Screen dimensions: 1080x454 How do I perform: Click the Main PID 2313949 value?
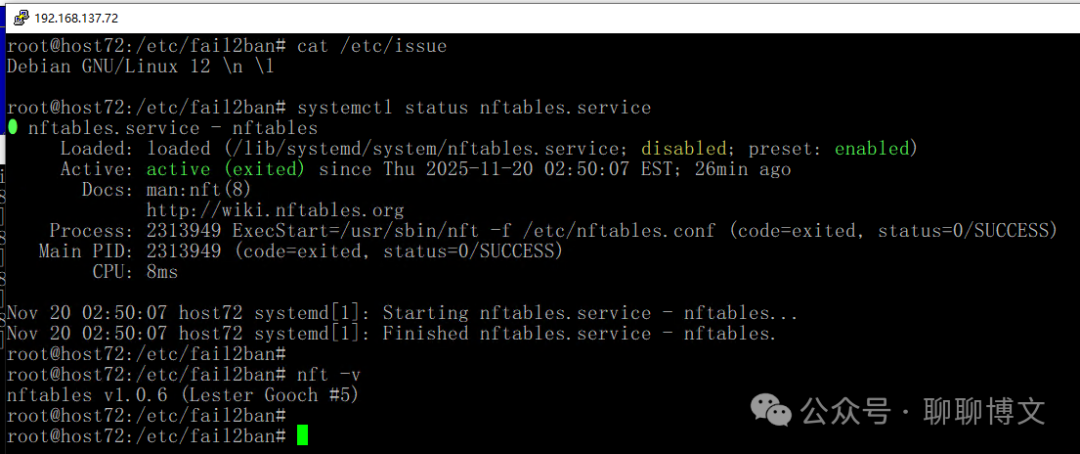[183, 251]
